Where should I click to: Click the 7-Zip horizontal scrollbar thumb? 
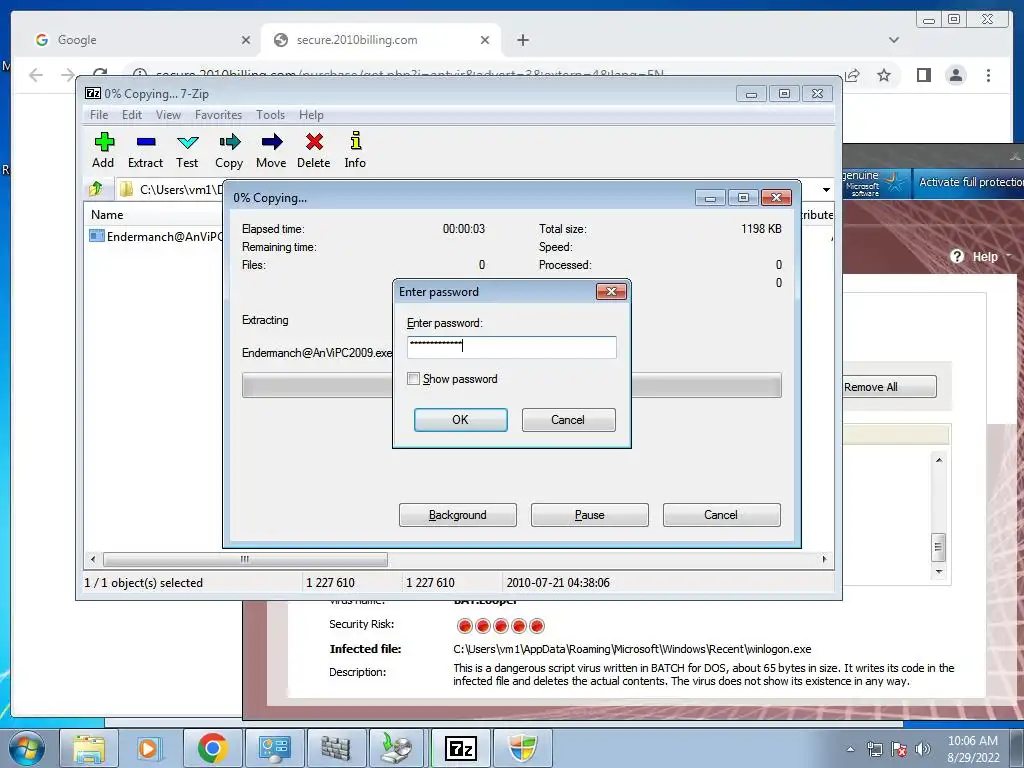tap(245, 560)
